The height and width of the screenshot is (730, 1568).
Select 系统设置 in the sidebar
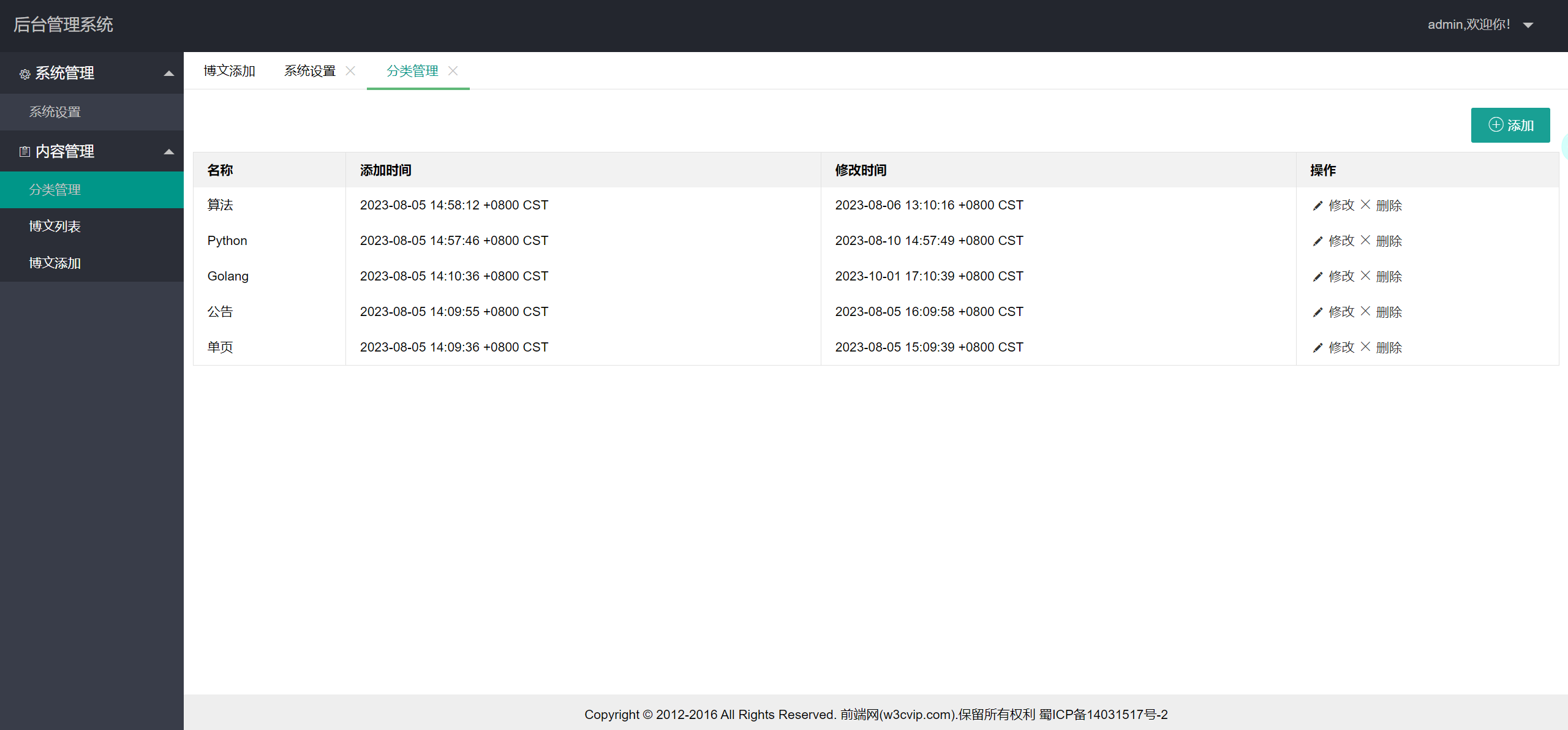55,112
